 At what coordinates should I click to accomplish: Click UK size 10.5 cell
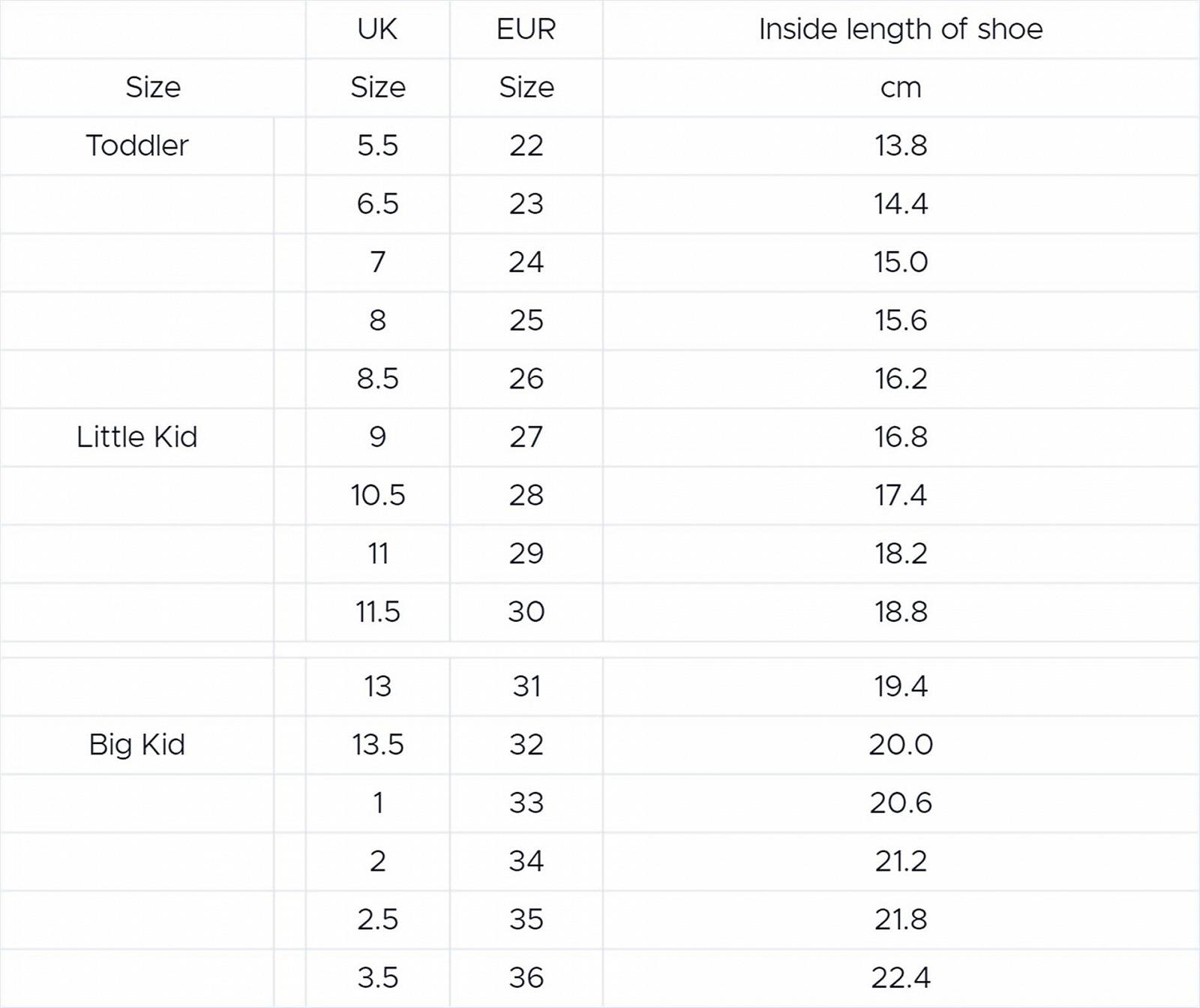[x=377, y=495]
